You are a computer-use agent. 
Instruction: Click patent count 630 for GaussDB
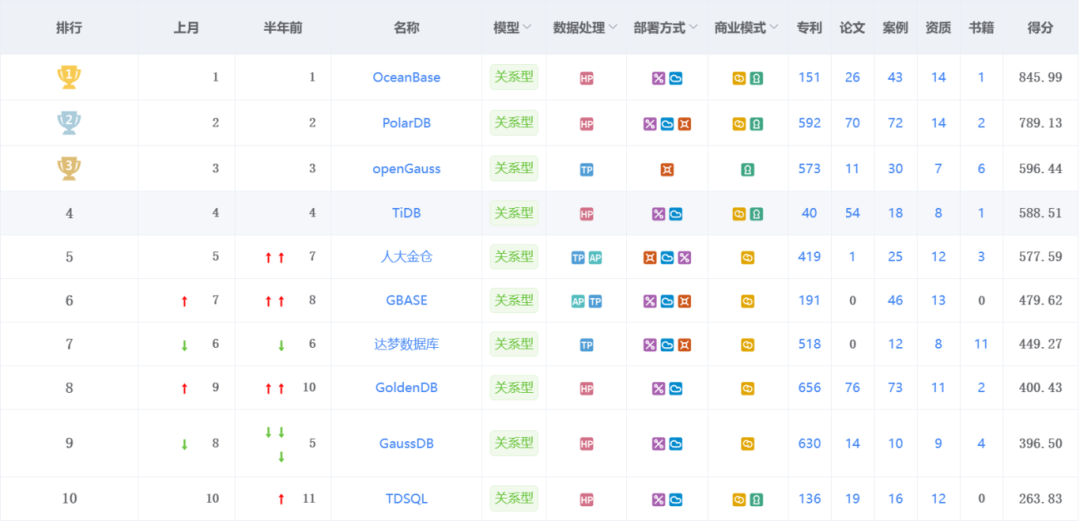pos(809,443)
